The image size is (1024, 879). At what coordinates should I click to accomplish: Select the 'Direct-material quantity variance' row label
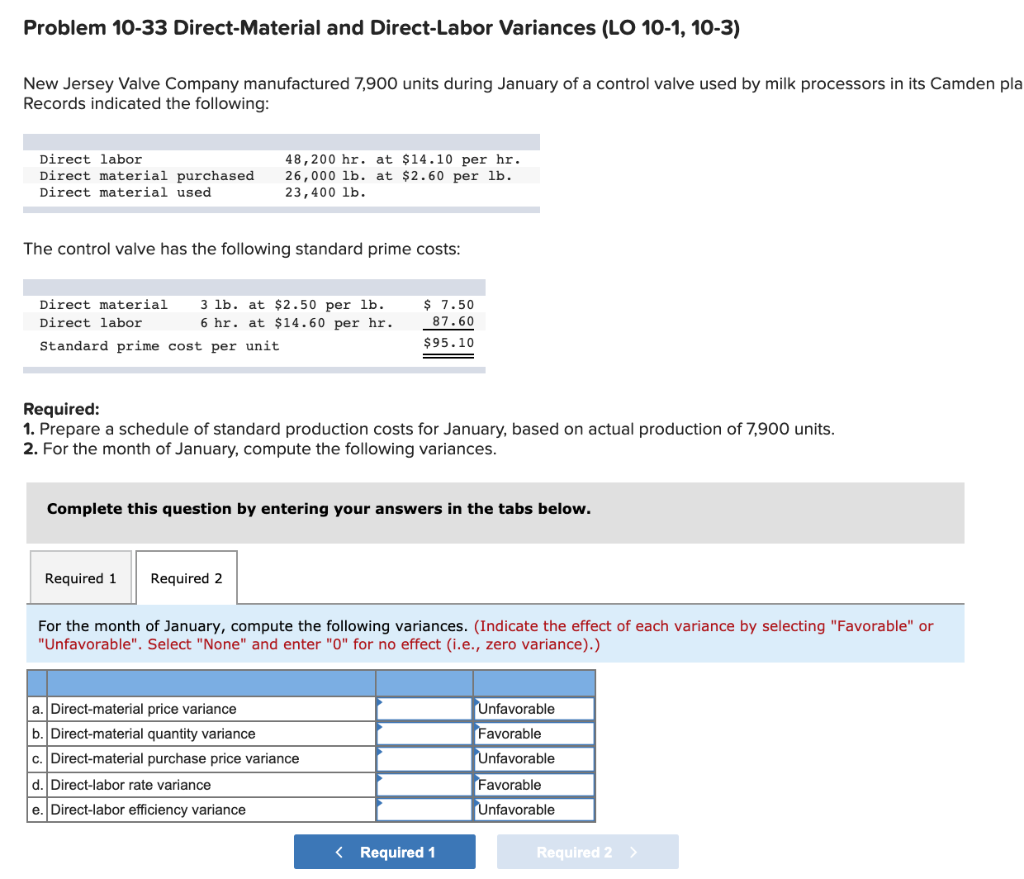153,733
